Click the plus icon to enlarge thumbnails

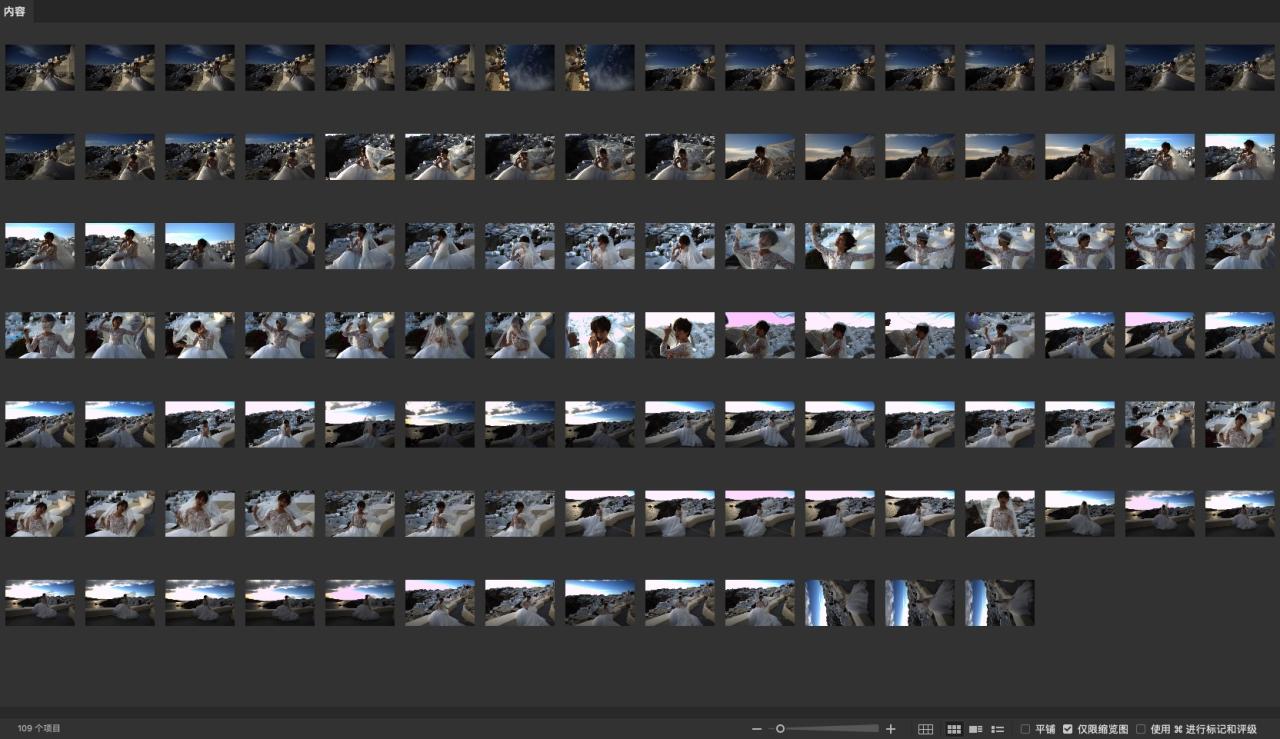point(891,729)
